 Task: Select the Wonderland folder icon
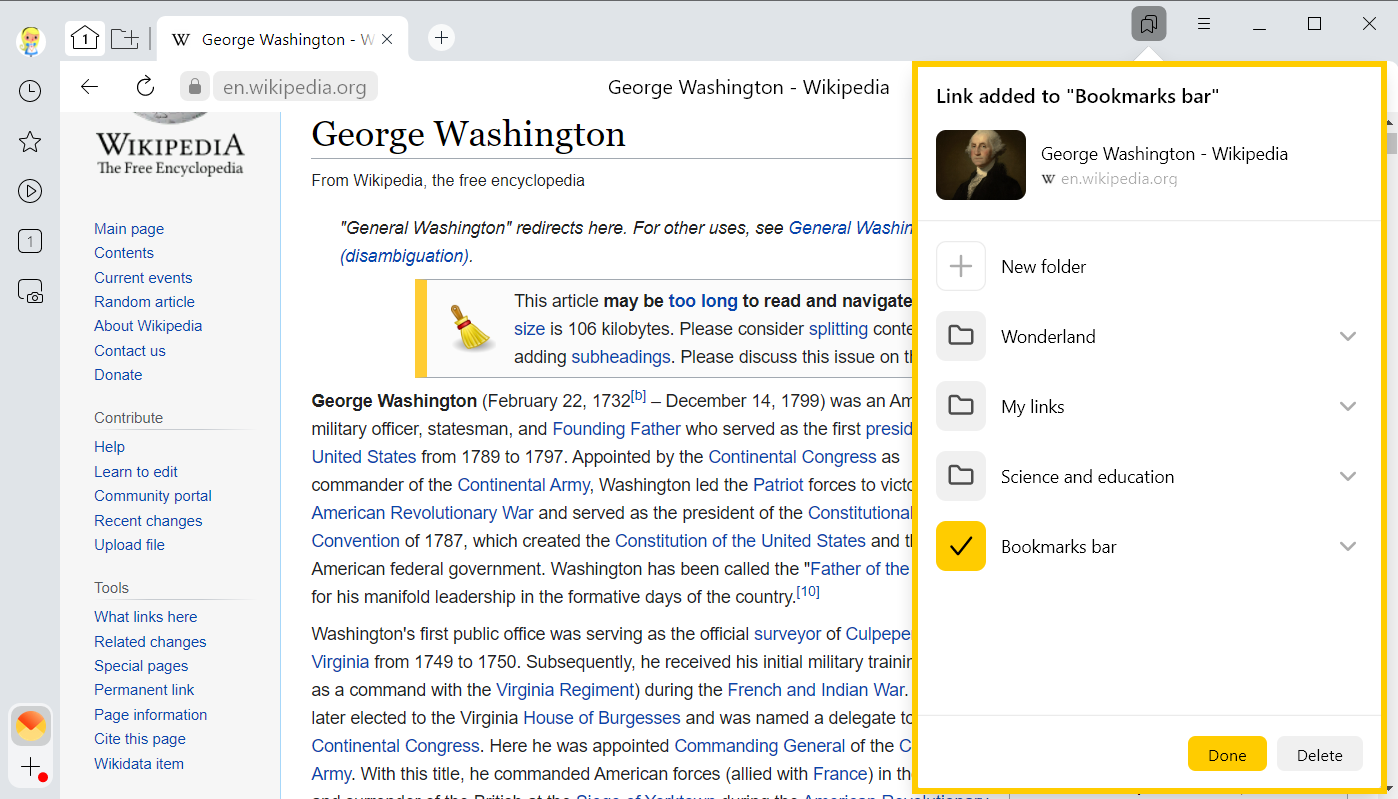[961, 336]
